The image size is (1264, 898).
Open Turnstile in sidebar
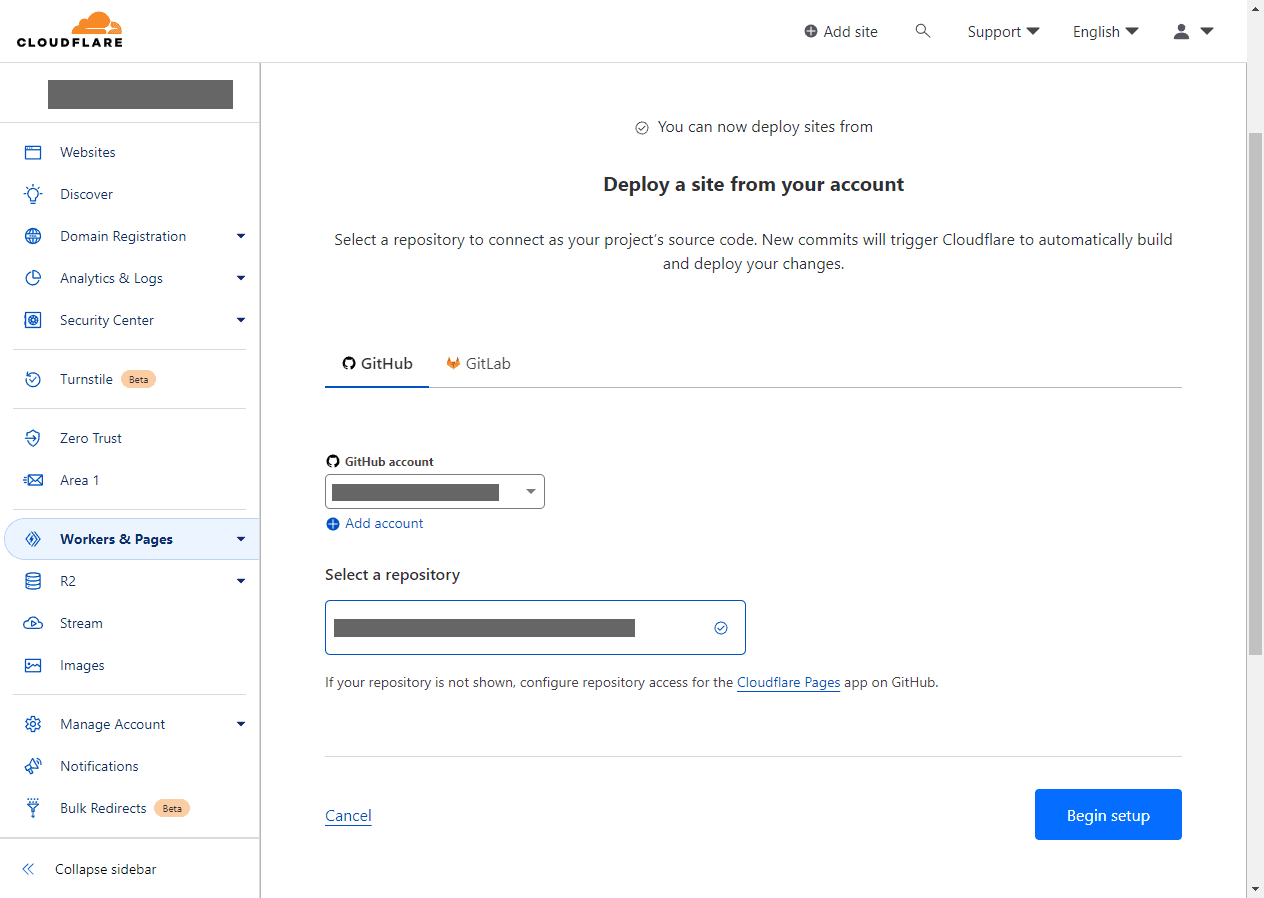[x=86, y=379]
